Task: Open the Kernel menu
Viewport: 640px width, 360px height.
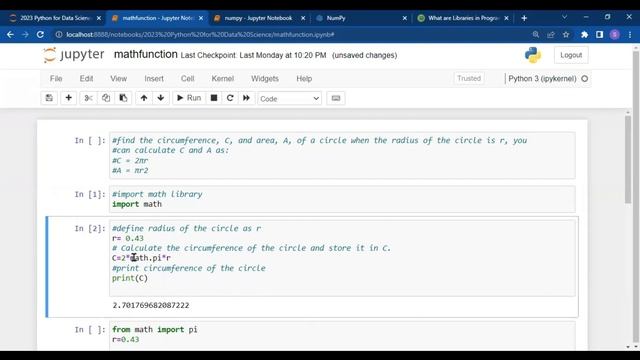Action: click(x=222, y=78)
